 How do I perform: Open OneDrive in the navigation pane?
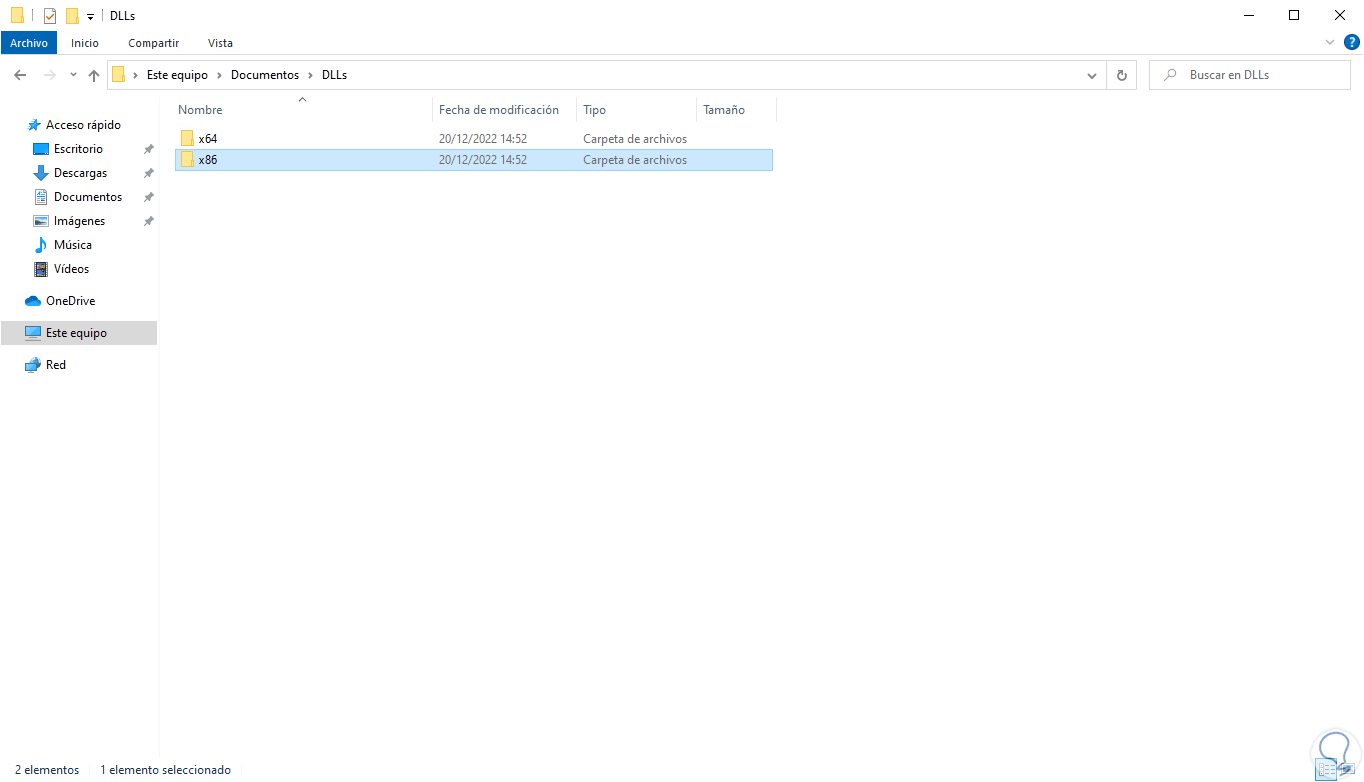(70, 301)
